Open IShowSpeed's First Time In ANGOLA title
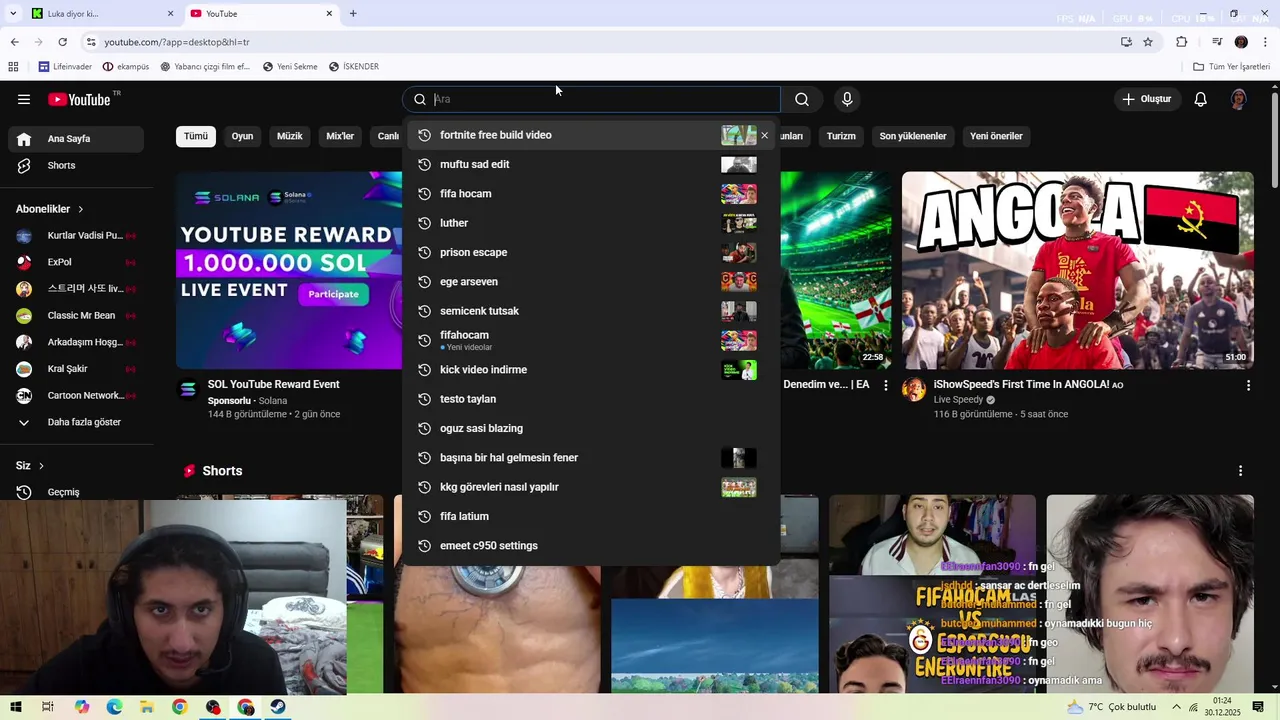The height and width of the screenshot is (720, 1280). coord(1028,384)
